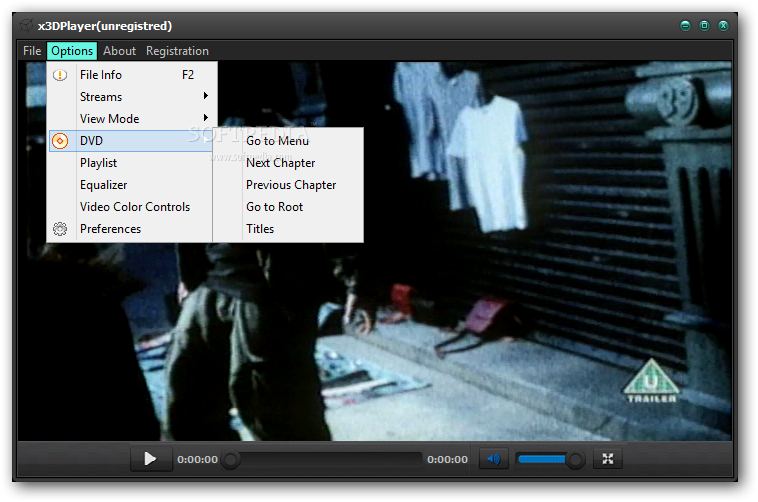Viewport: 758px width, 502px height.
Task: Open the About menu
Action: pyautogui.click(x=119, y=51)
